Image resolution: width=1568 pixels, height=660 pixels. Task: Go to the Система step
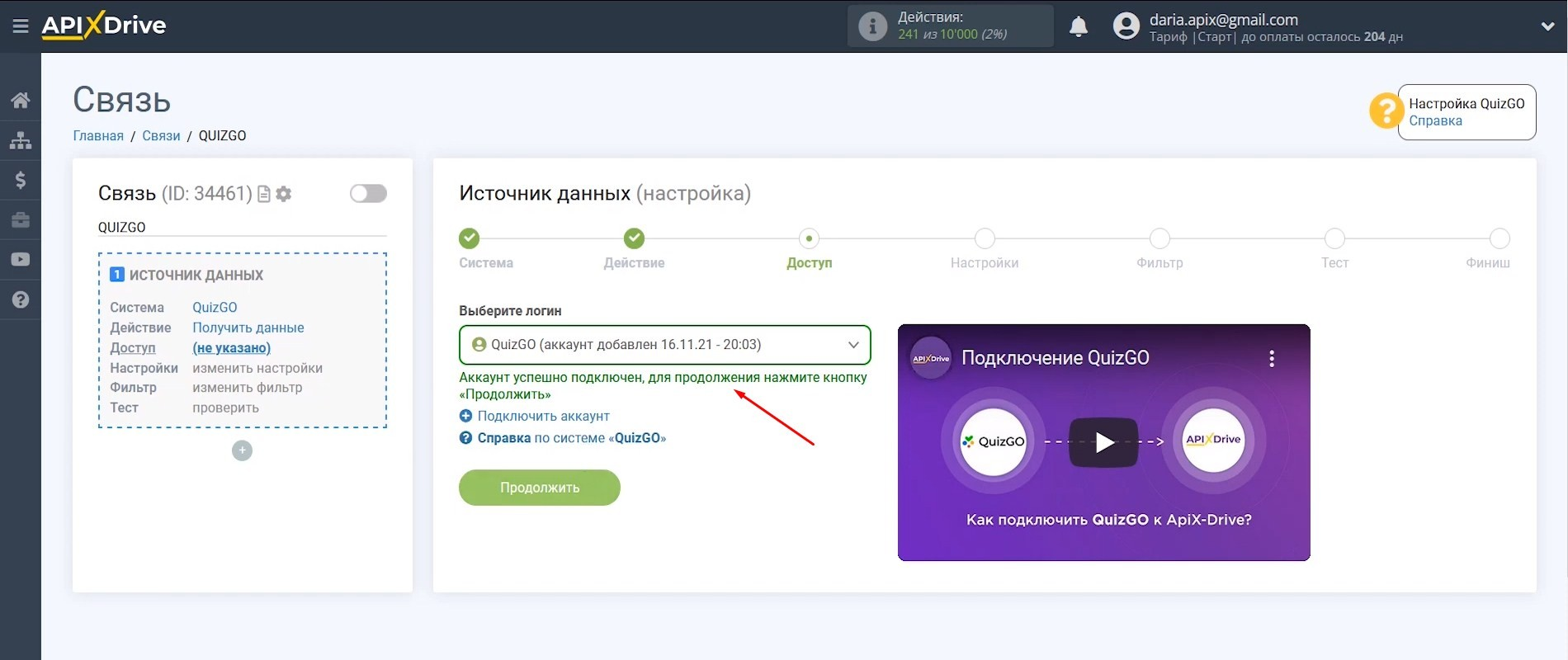[x=469, y=238]
